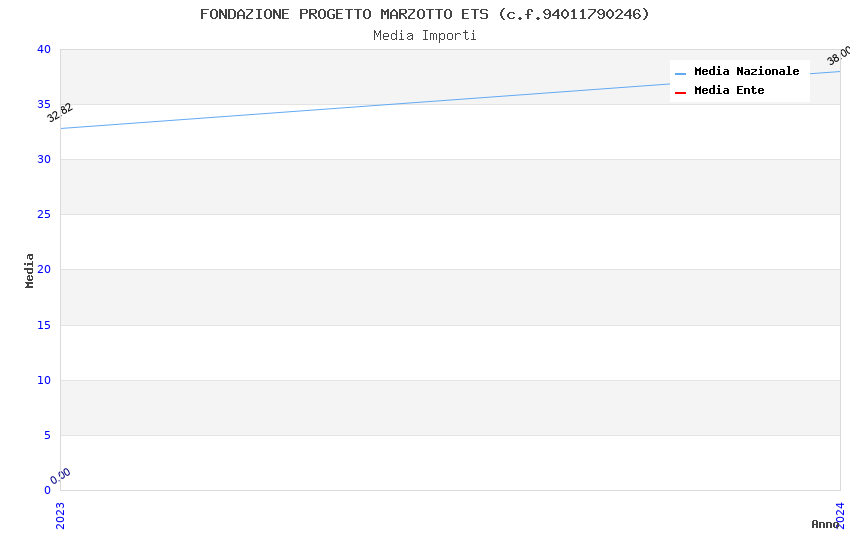850x550 pixels.
Task: Click the vertical Media y-axis title
Action: 30,270
